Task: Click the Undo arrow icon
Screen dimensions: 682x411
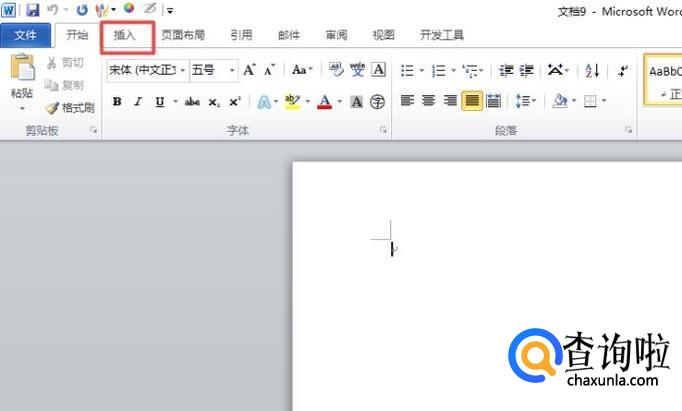Action: [x=53, y=9]
